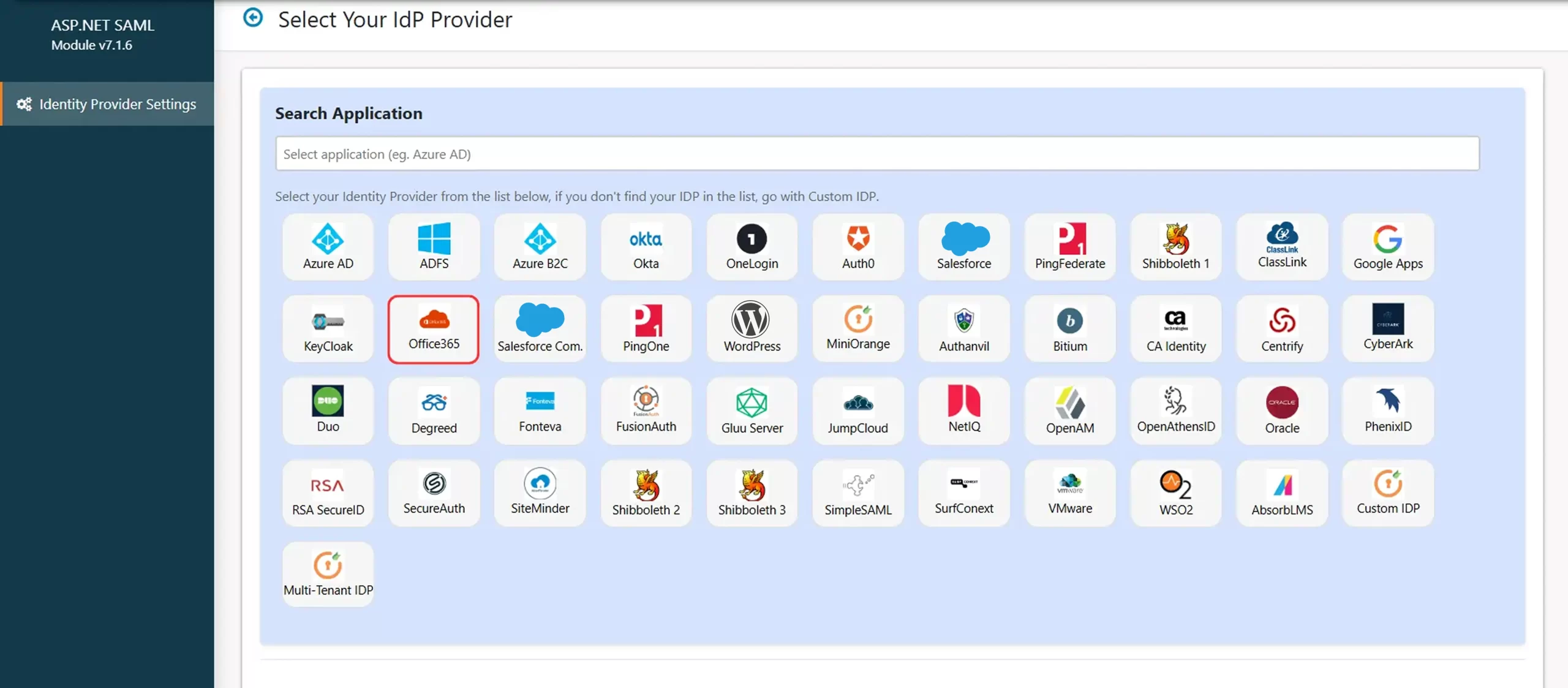Choose the SiteMinder provider
This screenshot has height=688, width=1568.
(x=540, y=493)
